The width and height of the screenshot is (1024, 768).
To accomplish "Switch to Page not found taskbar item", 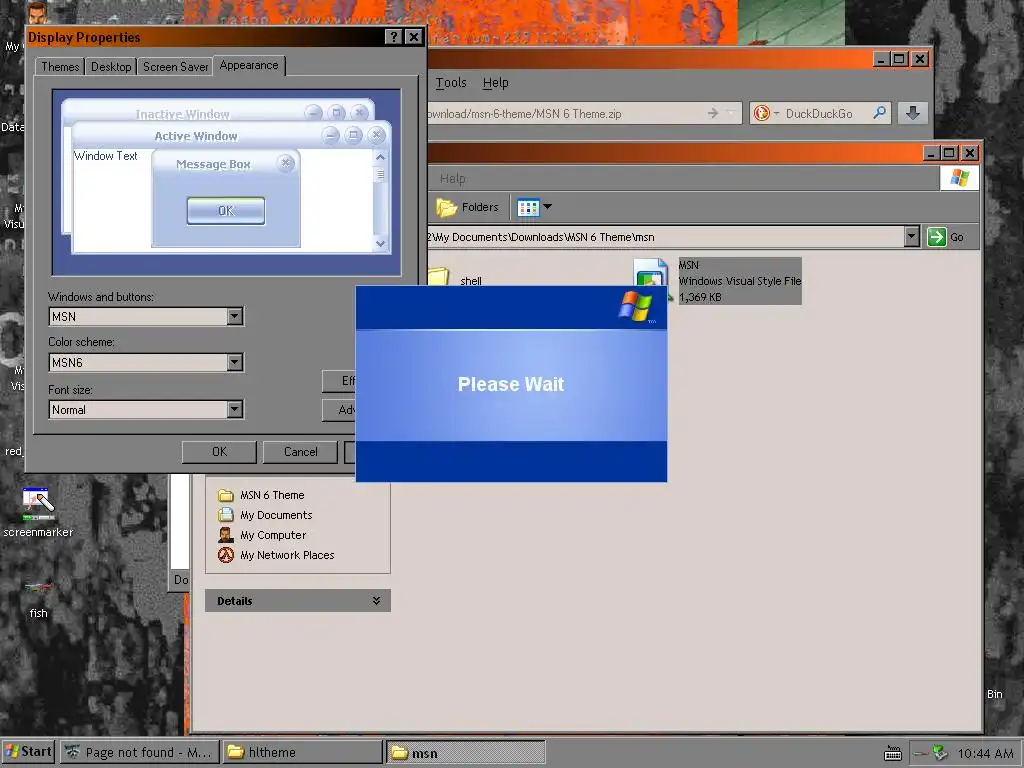I will tap(140, 752).
